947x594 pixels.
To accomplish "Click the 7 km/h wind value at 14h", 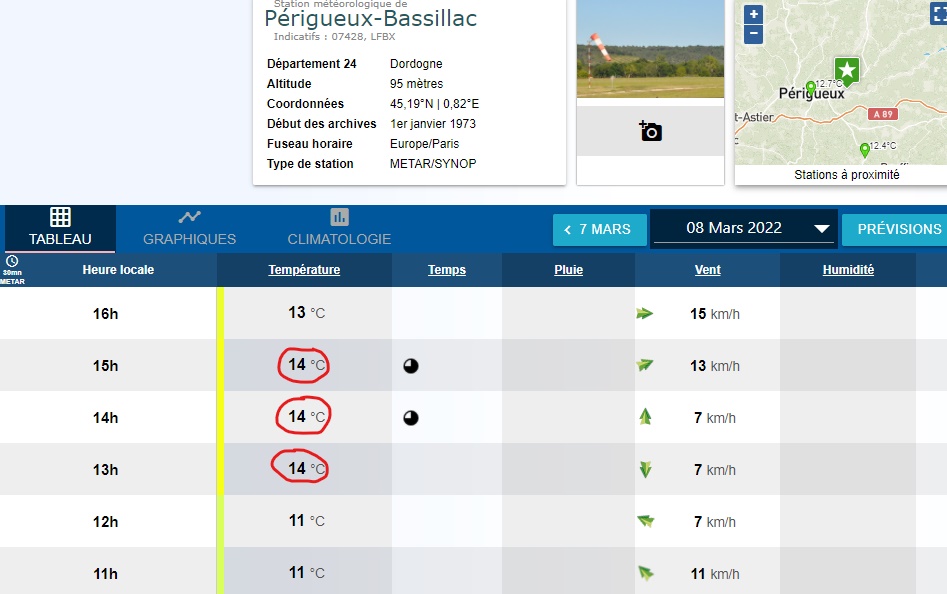I will point(715,418).
